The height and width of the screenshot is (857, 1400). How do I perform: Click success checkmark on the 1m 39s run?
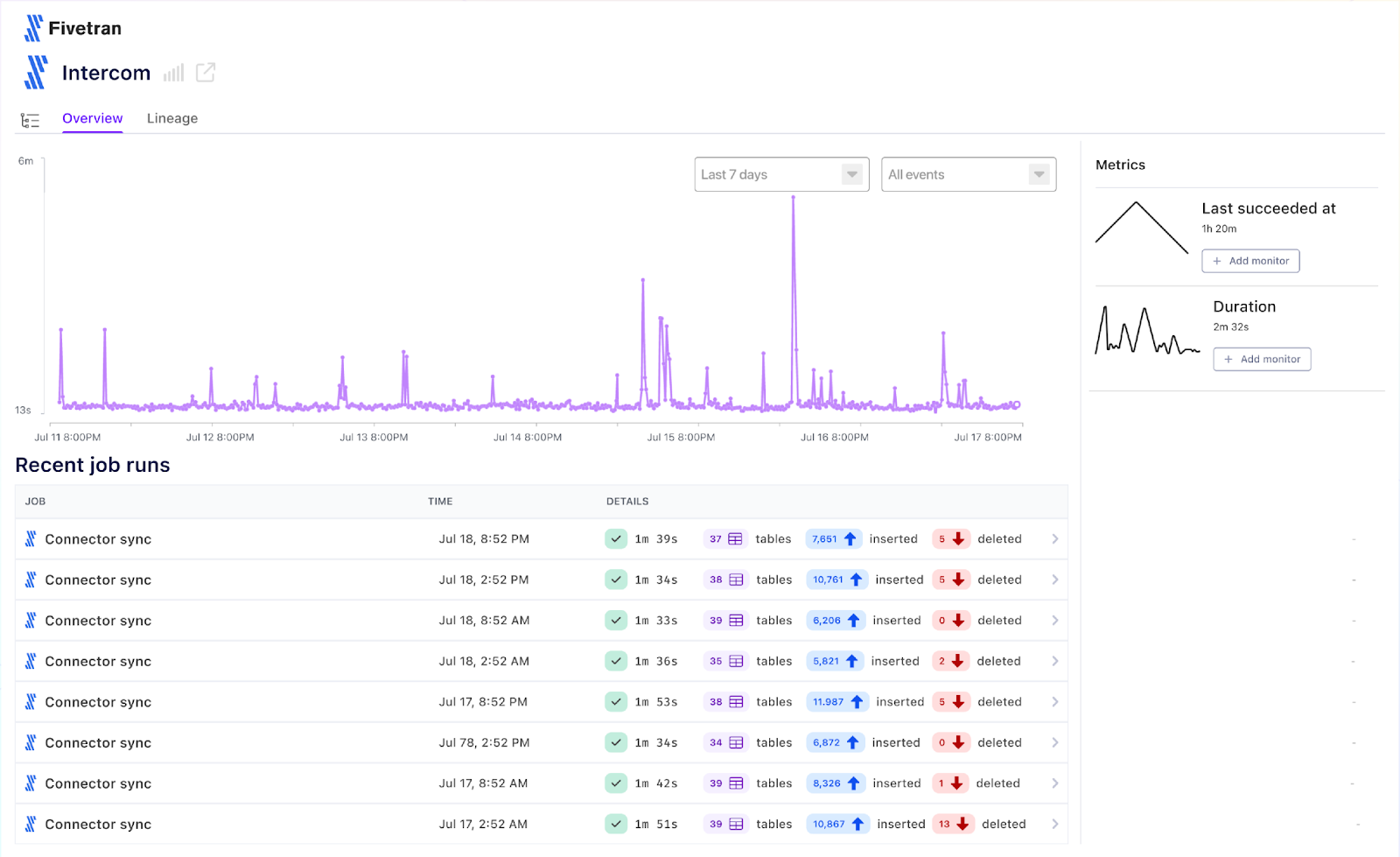(616, 539)
